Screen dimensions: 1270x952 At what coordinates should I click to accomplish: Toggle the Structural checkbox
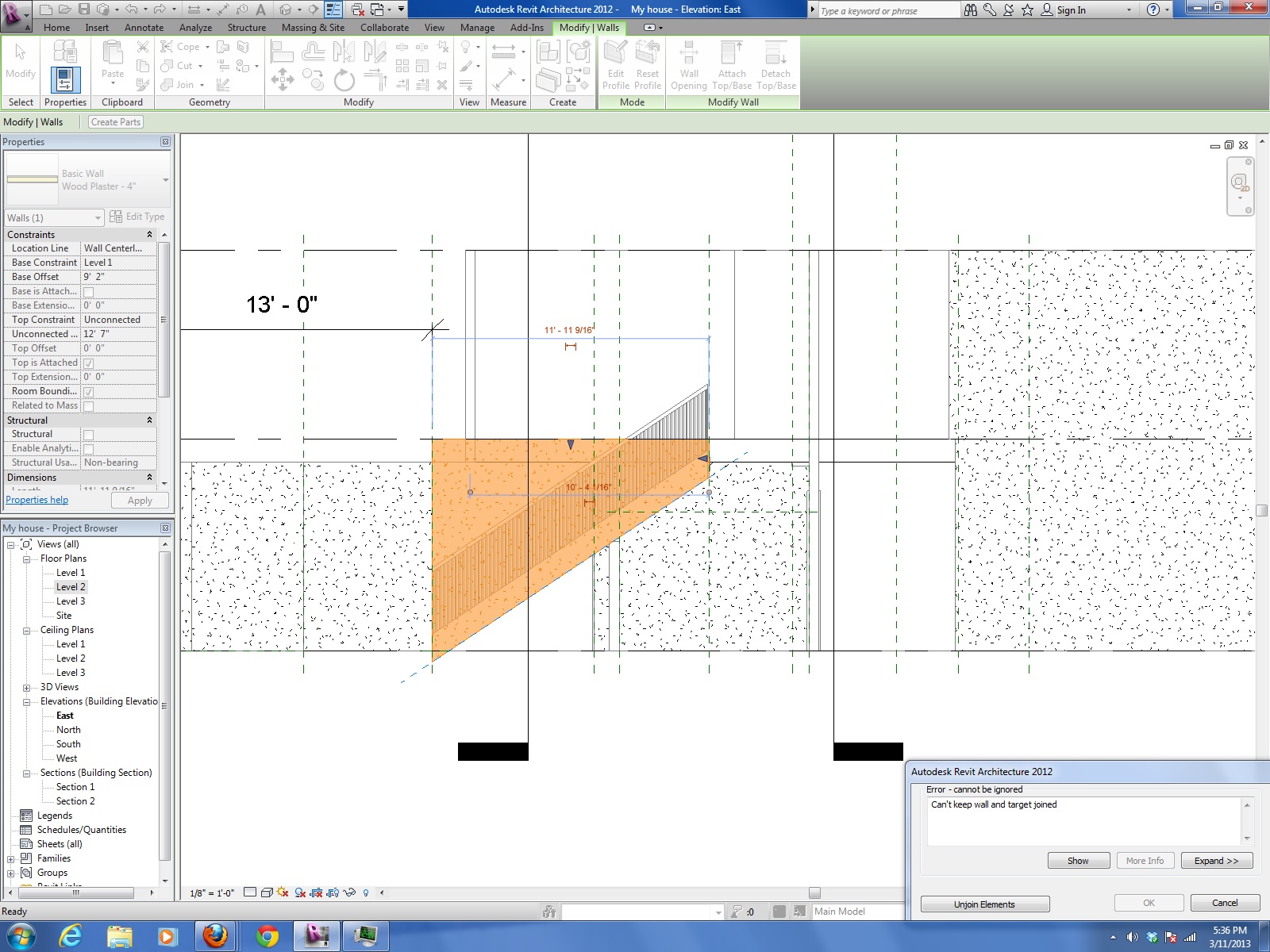click(89, 435)
